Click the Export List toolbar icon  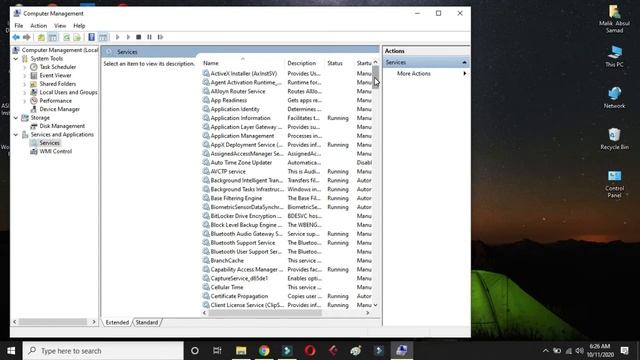[x=77, y=37]
